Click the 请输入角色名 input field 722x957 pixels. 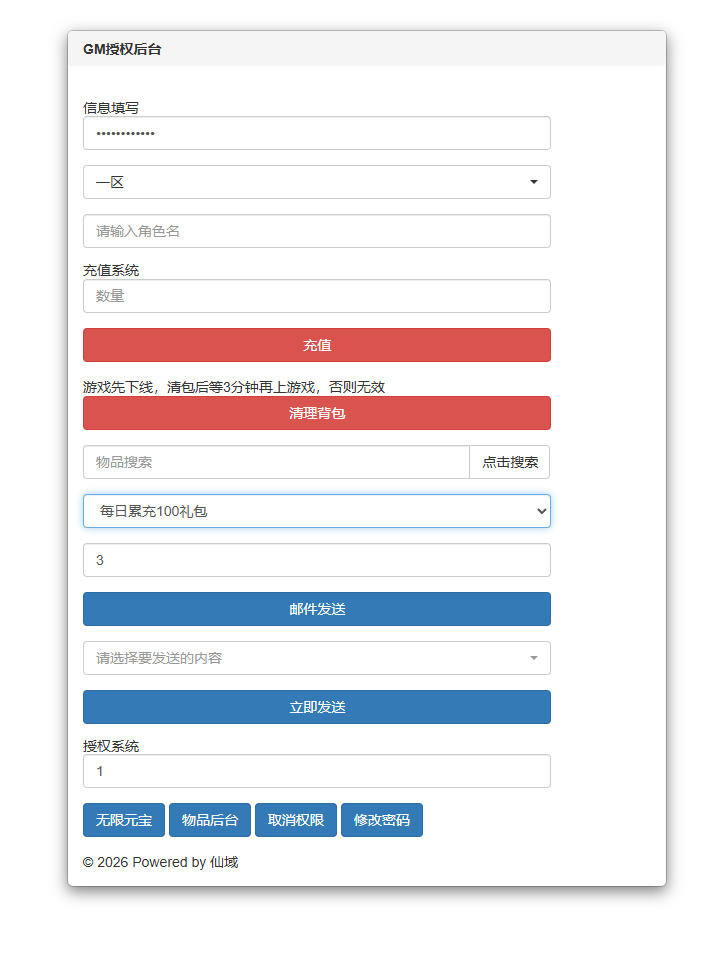point(316,231)
